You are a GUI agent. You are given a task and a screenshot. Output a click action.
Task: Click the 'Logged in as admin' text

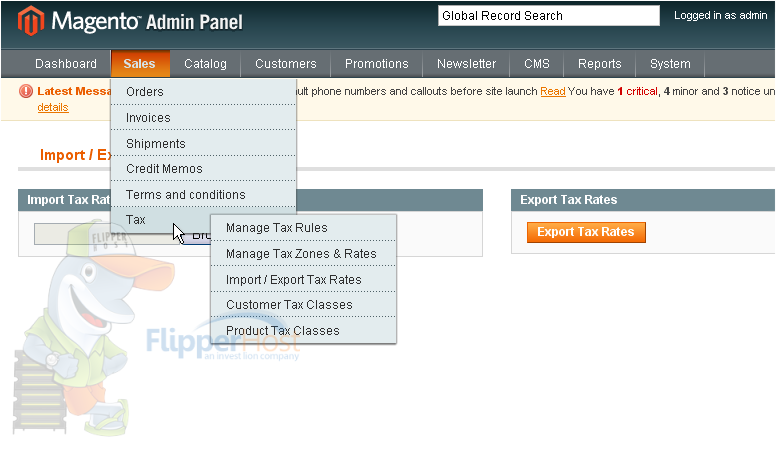[x=720, y=15]
